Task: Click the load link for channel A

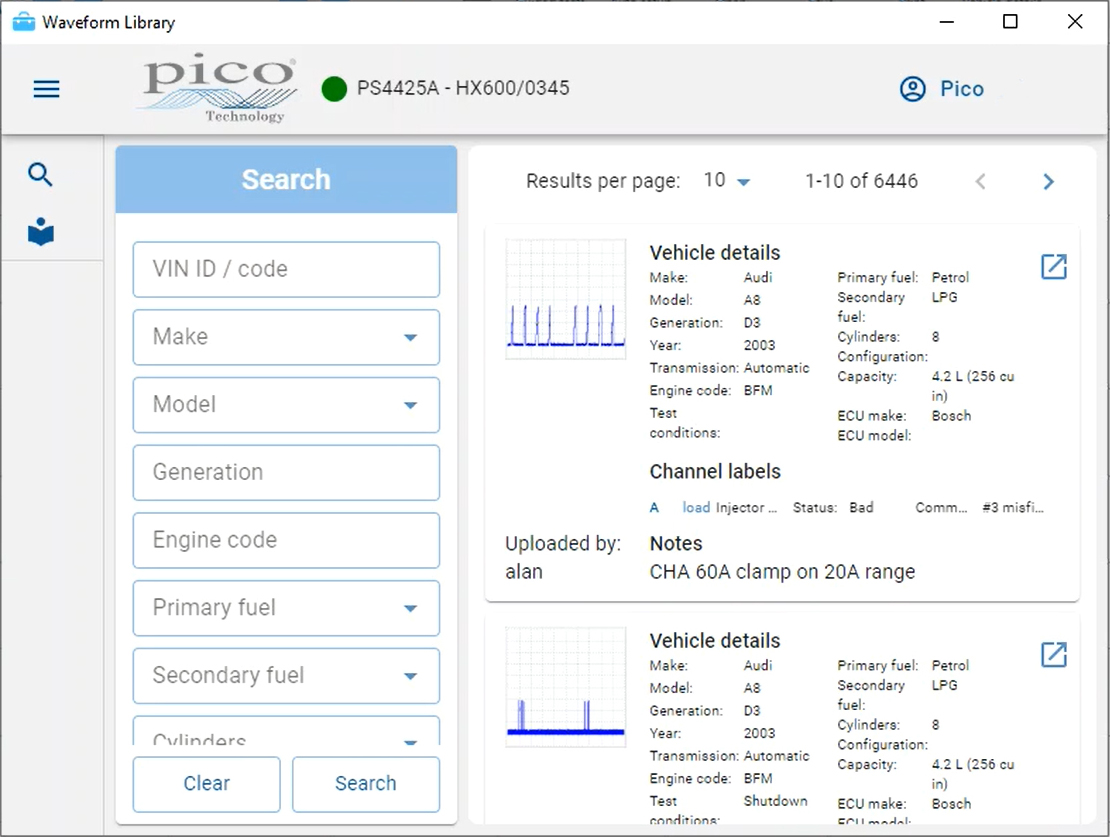Action: (696, 508)
